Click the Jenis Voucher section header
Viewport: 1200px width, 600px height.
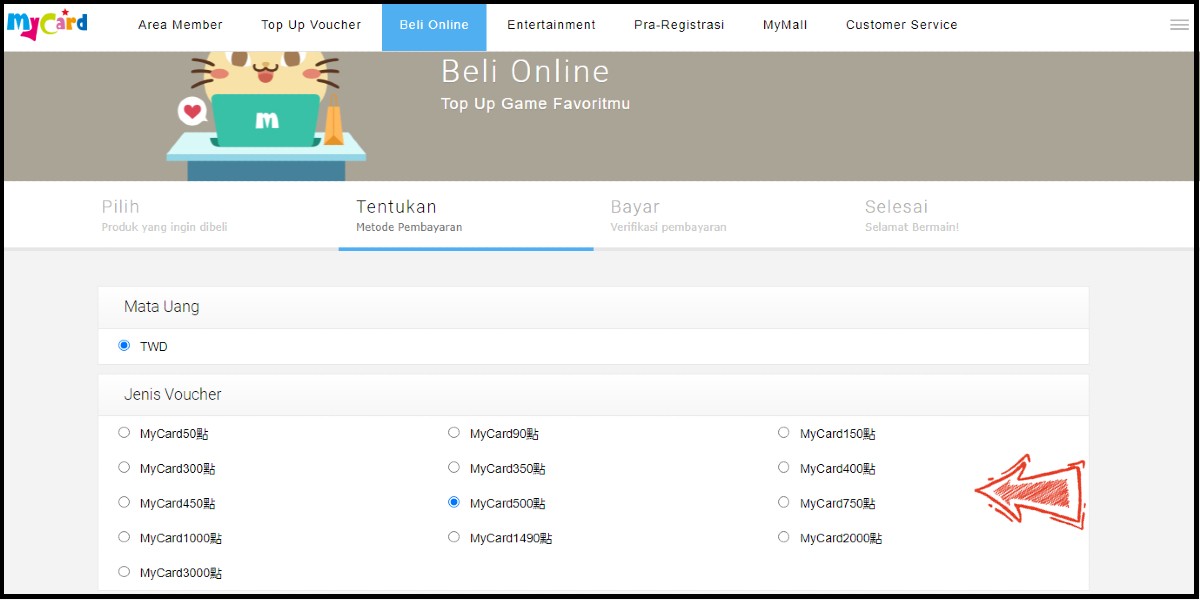(593, 395)
